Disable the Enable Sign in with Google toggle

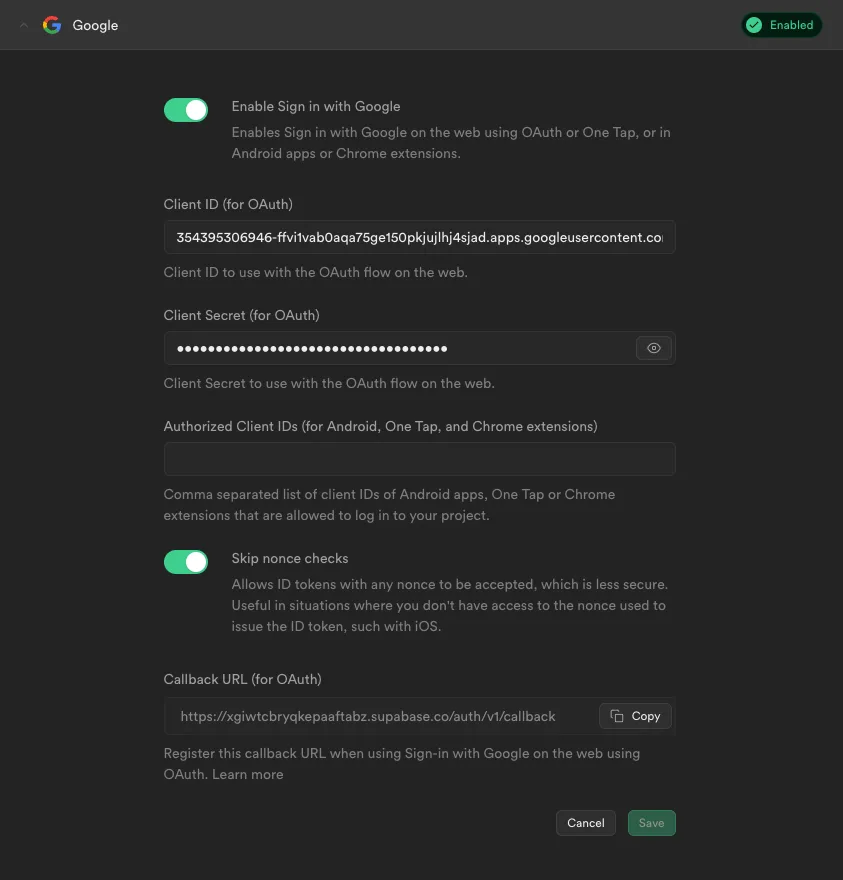coord(186,110)
